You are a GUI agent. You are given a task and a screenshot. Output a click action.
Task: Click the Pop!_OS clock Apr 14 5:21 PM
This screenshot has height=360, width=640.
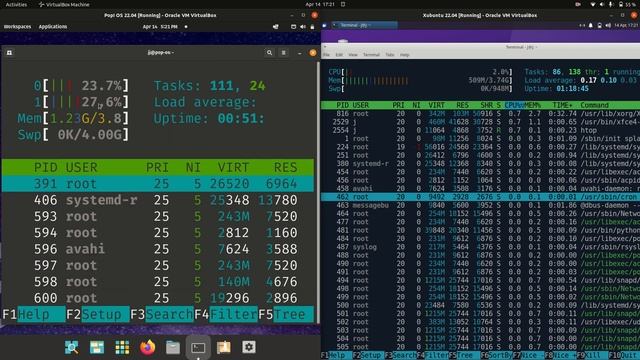tap(160, 27)
